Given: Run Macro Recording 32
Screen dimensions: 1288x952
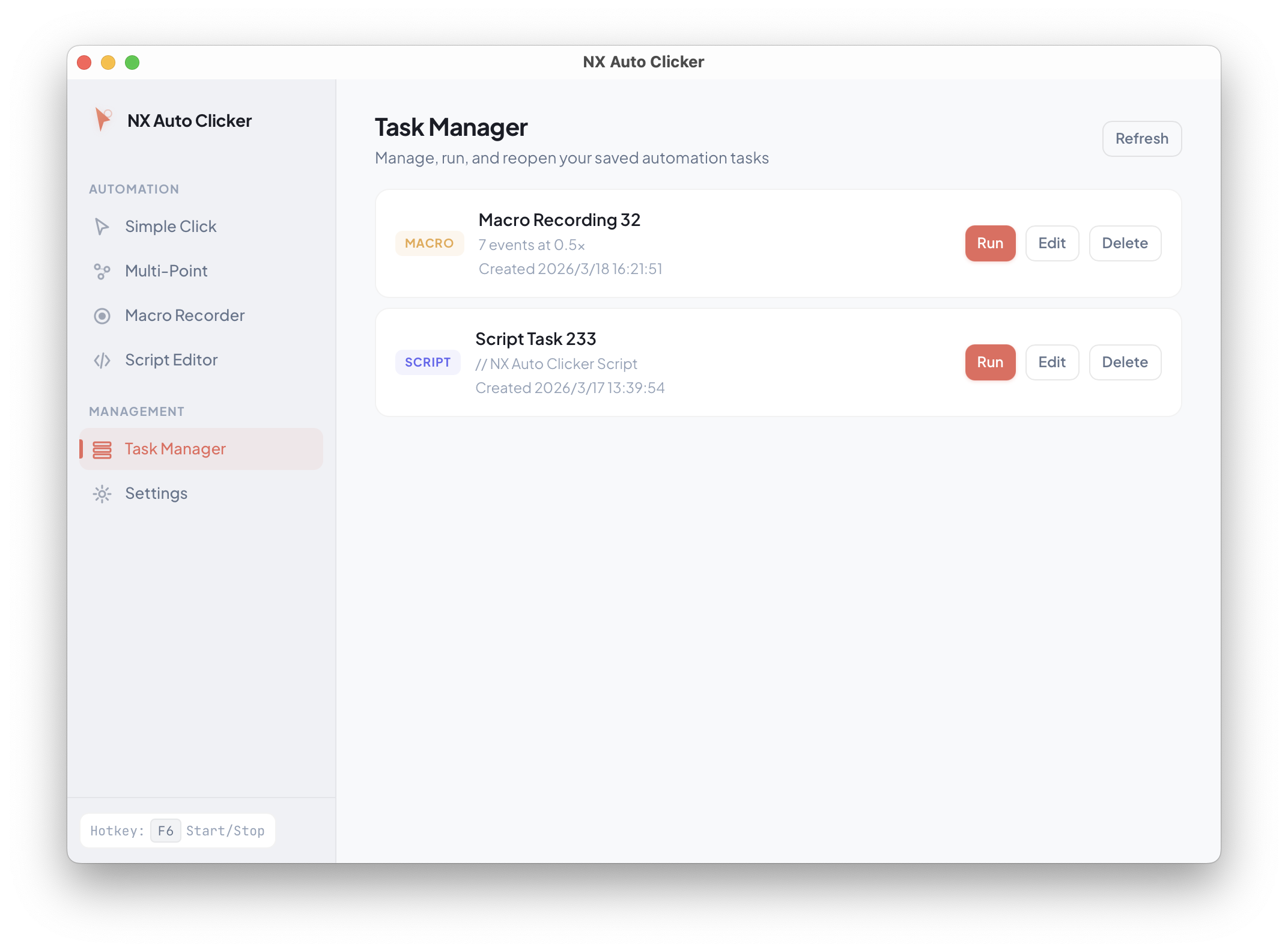Looking at the screenshot, I should [990, 243].
